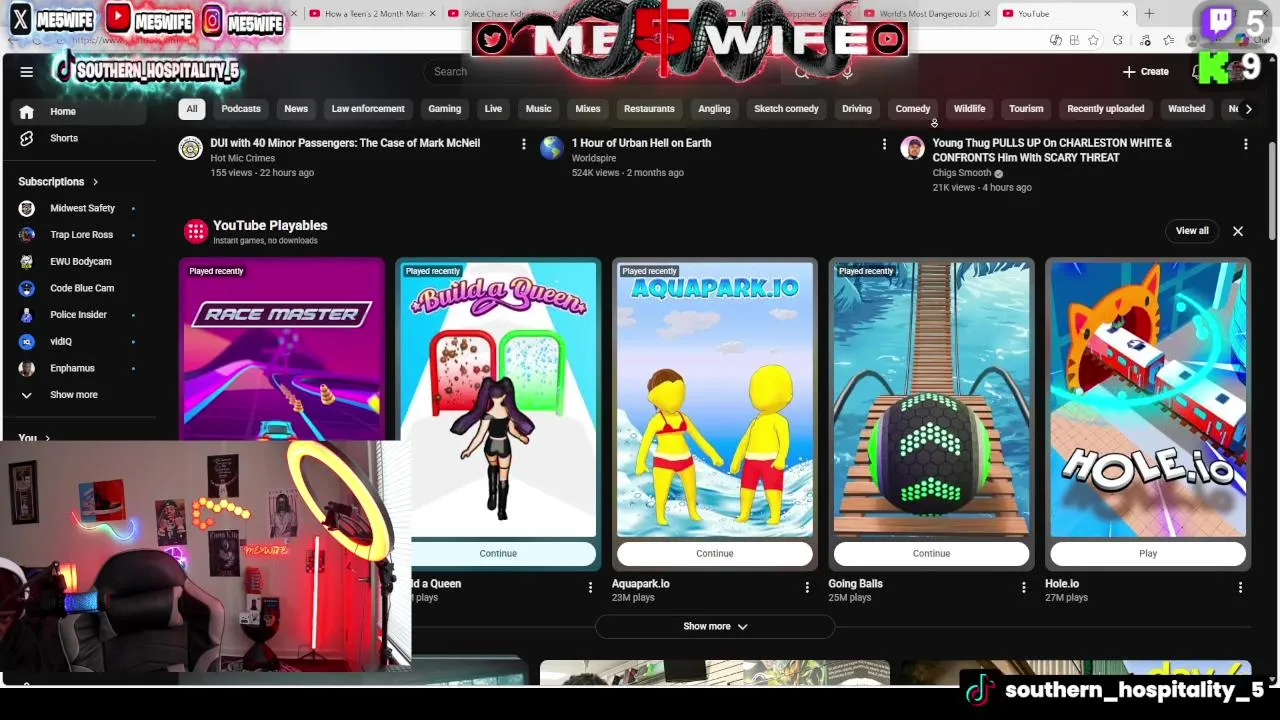Click View all playables
The width and height of the screenshot is (1280, 720).
click(1192, 231)
